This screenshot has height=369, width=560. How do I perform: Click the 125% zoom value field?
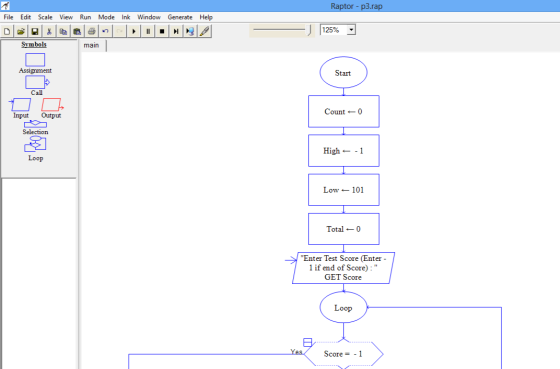point(334,30)
